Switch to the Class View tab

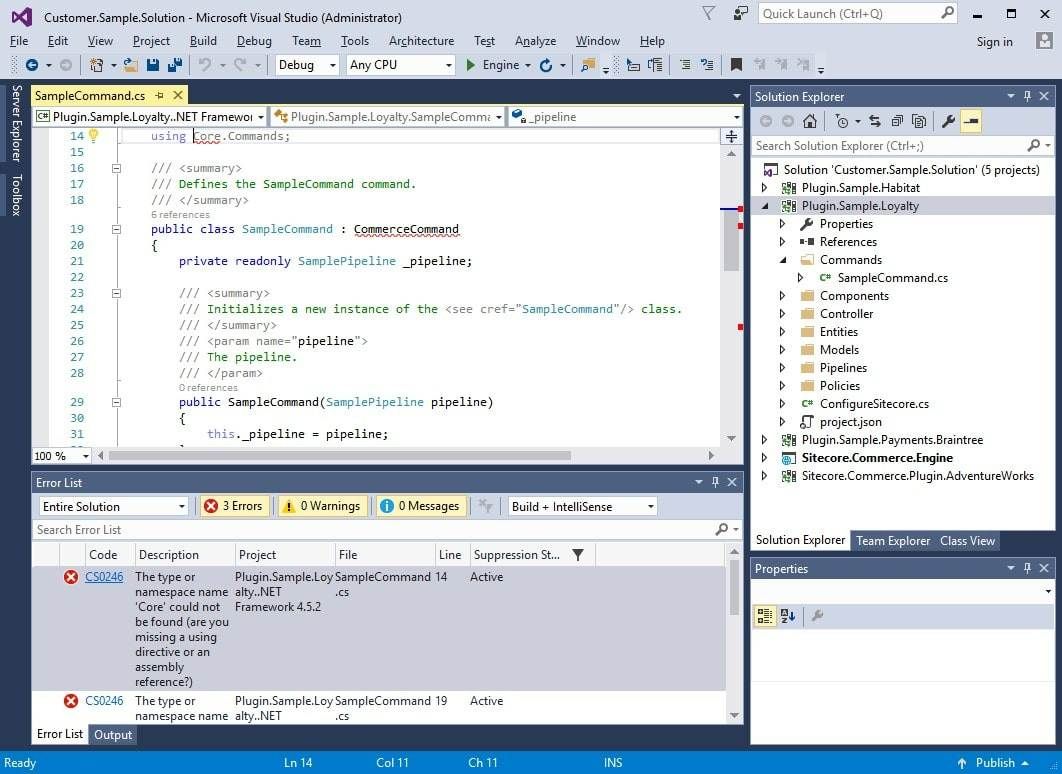[967, 540]
